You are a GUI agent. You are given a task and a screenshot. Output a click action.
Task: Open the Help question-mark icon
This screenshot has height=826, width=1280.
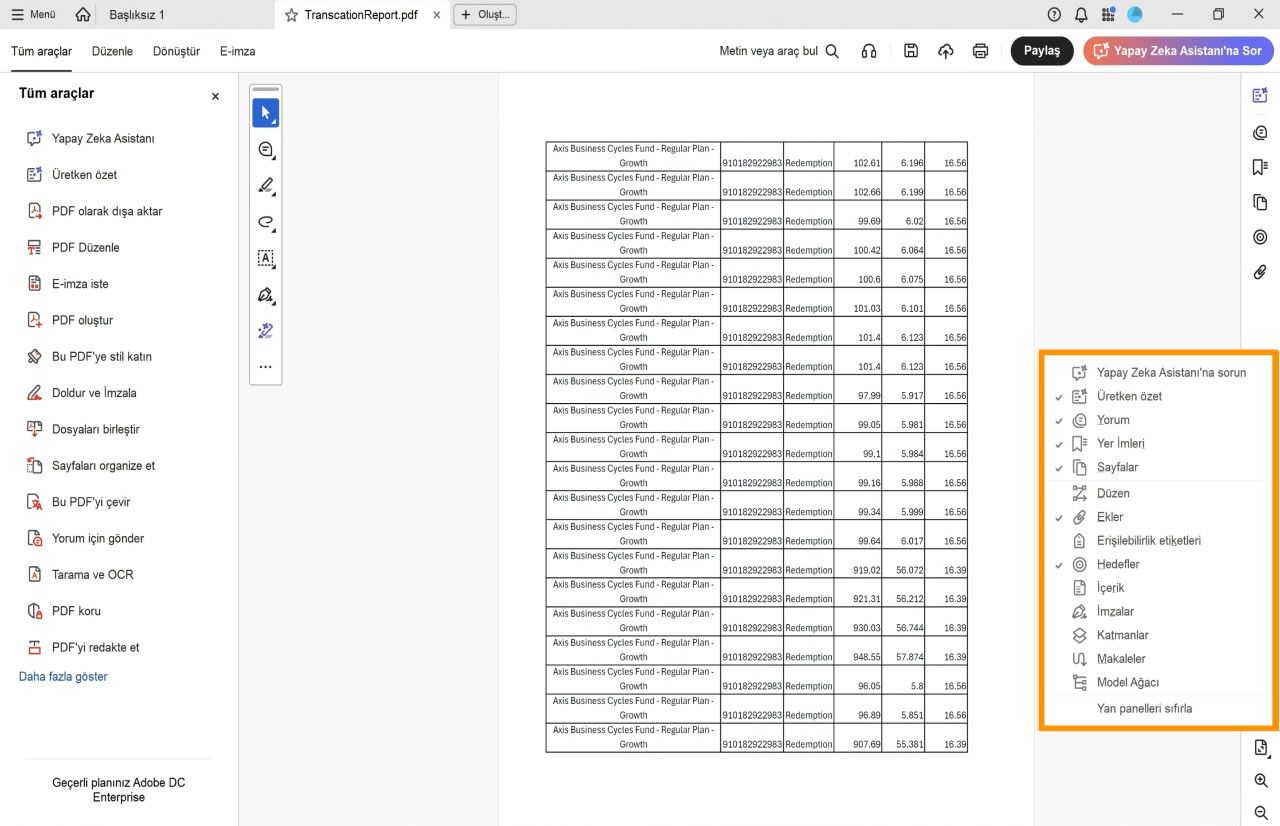point(1054,15)
